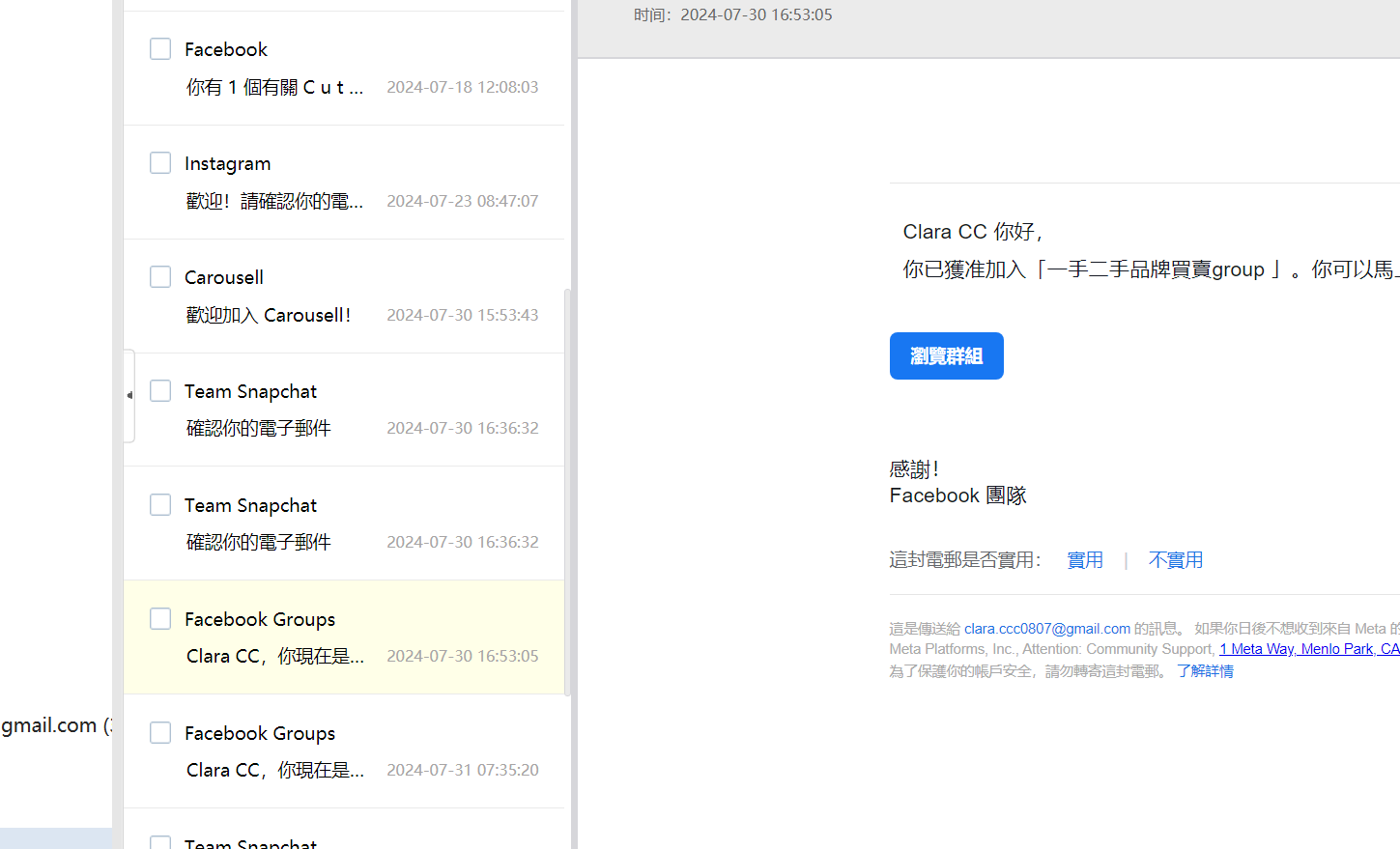Viewport: 1400px width, 849px height.
Task: Follow the 1 Meta Way, Menlo Park address link
Action: (x=1309, y=649)
